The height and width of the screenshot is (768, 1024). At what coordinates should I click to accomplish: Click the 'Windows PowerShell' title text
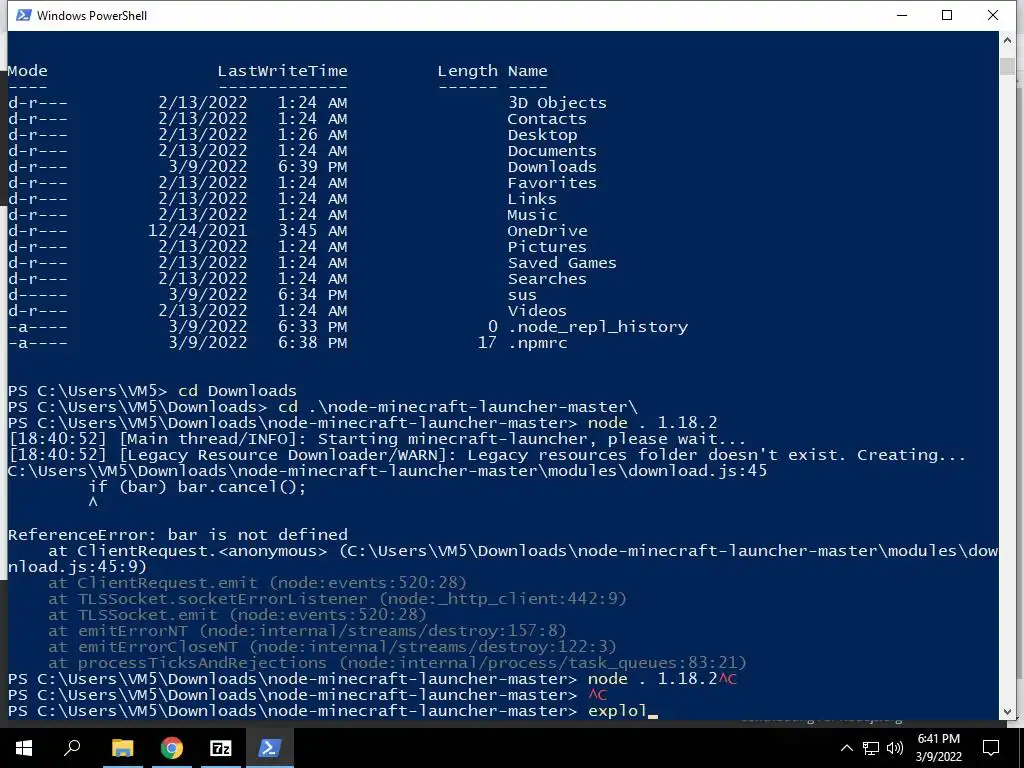(x=91, y=16)
